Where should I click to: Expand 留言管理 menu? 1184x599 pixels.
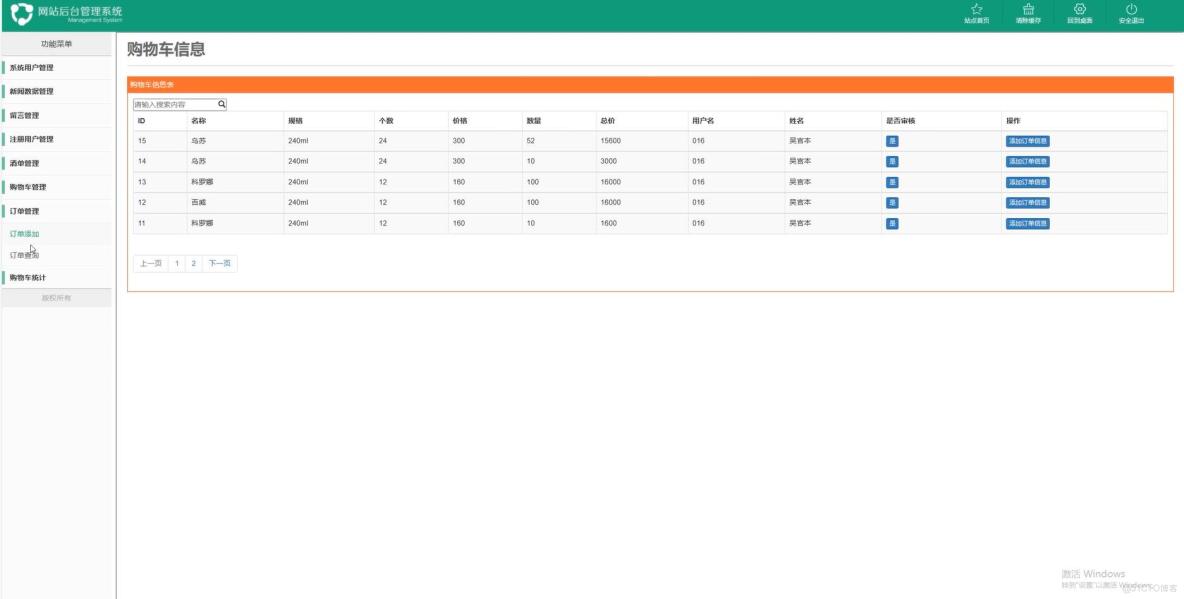click(x=57, y=116)
